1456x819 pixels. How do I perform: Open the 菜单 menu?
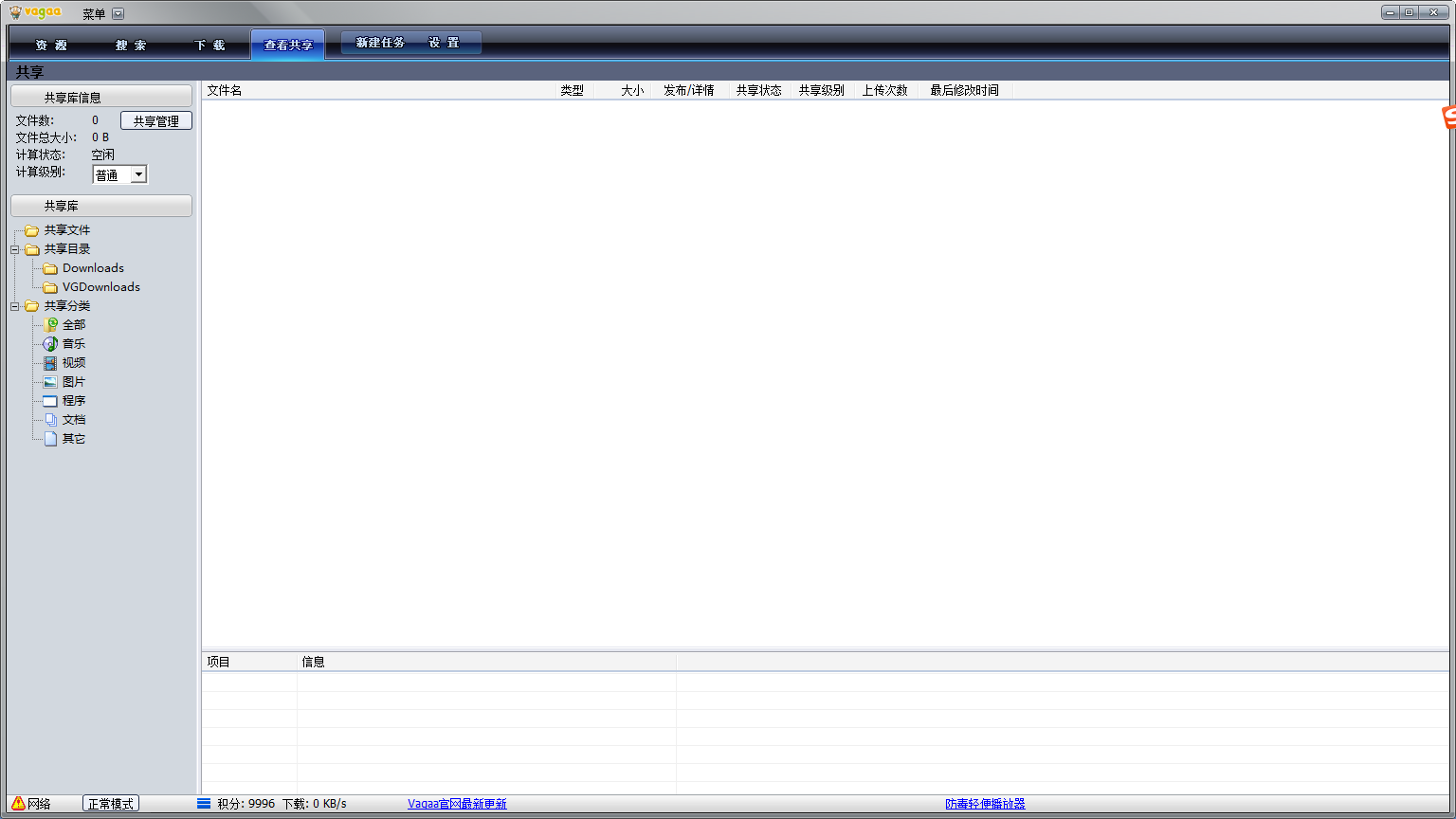pos(94,13)
